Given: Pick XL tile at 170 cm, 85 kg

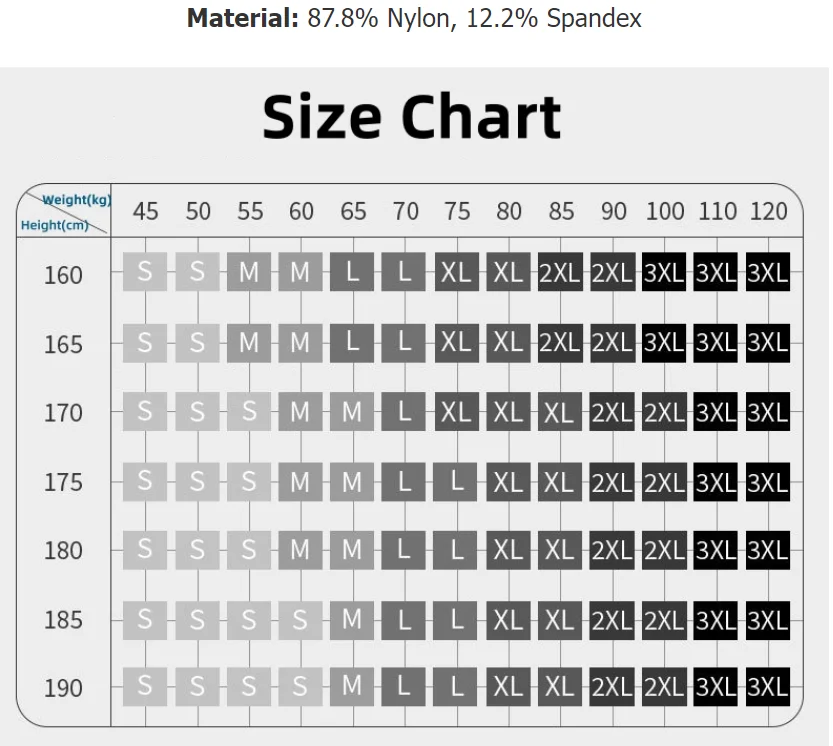Looking at the screenshot, I should tap(560, 411).
